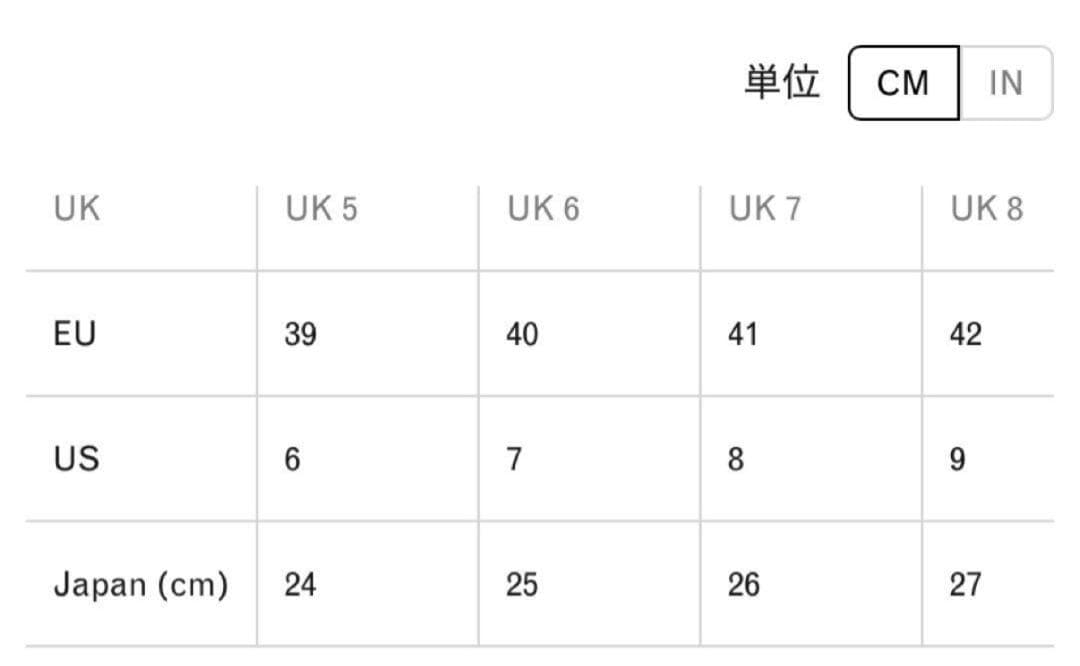Click Japan size 26 cell
This screenshot has width=1080, height=666.
(x=743, y=584)
